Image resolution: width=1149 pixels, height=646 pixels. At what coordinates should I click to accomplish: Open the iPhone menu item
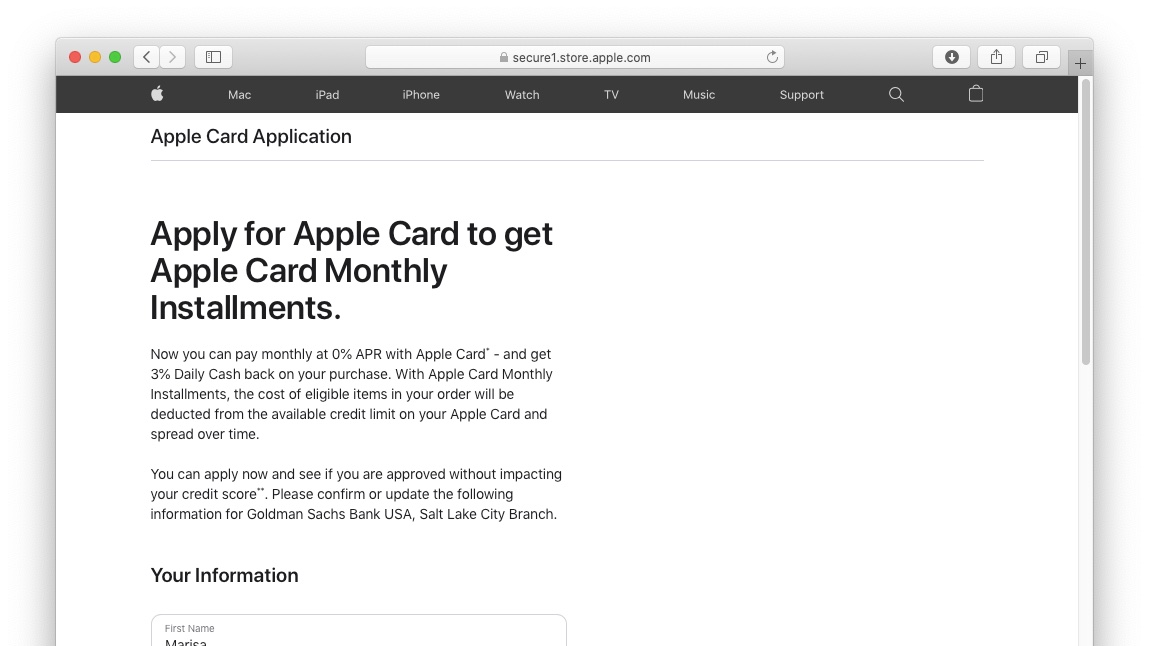point(421,94)
